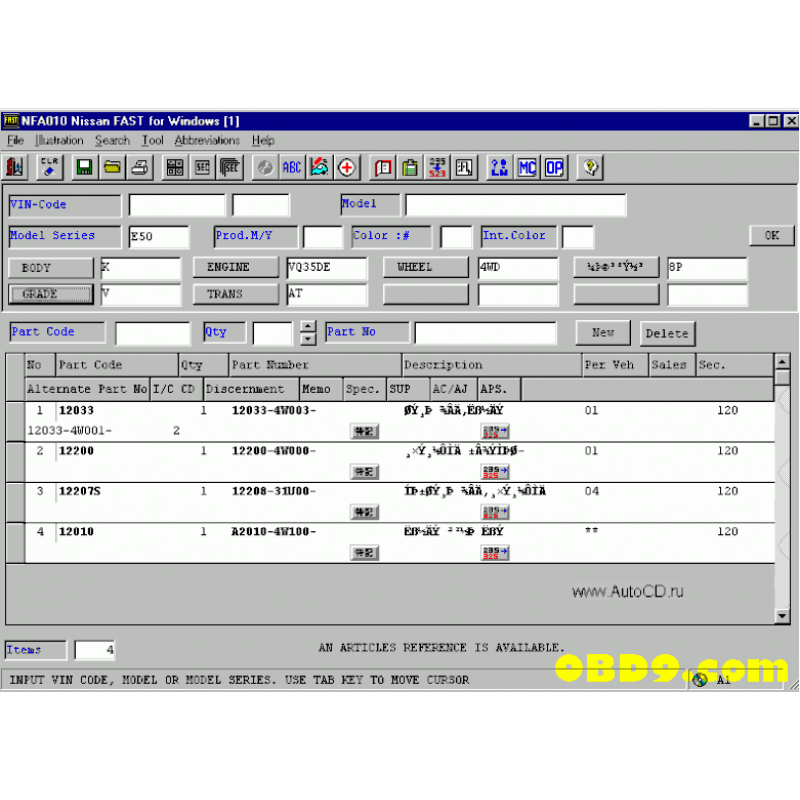Click the APS icon in the 12200 row
Viewport: 800px width, 800px height.
tap(495, 472)
